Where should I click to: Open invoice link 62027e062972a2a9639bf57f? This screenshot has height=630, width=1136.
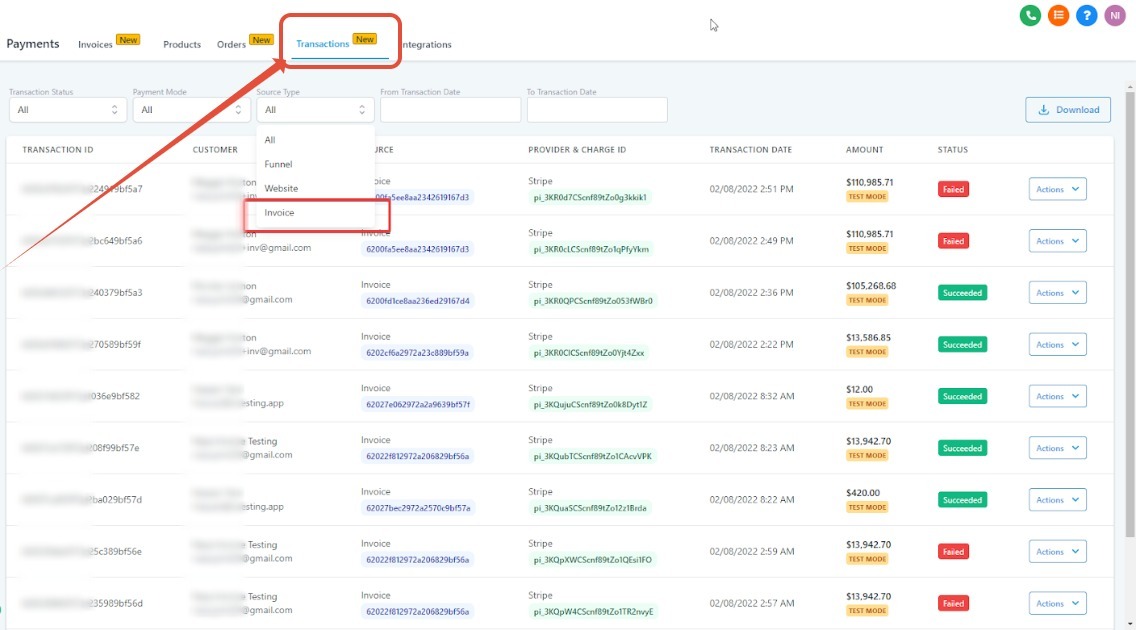pyautogui.click(x=417, y=404)
